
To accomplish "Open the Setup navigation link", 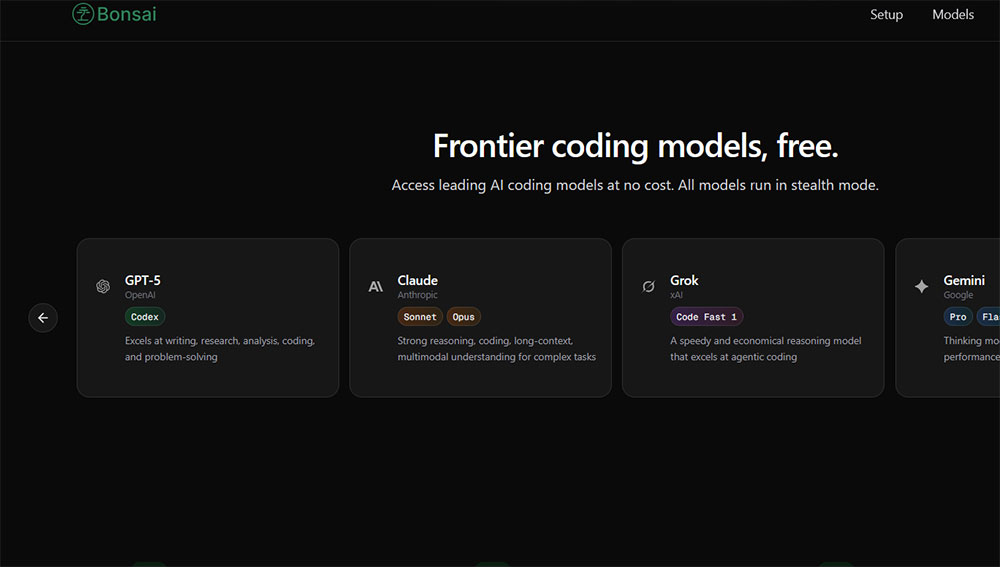I will coord(886,15).
